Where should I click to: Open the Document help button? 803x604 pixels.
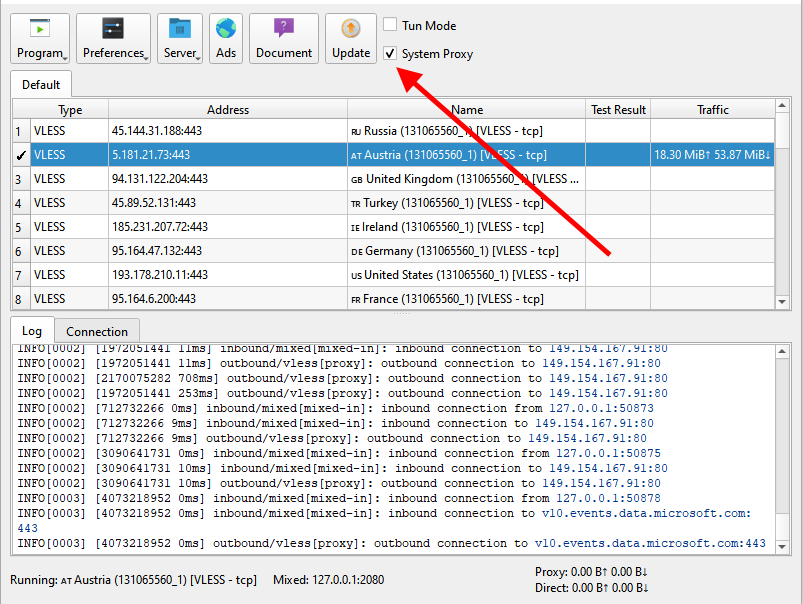(x=284, y=38)
